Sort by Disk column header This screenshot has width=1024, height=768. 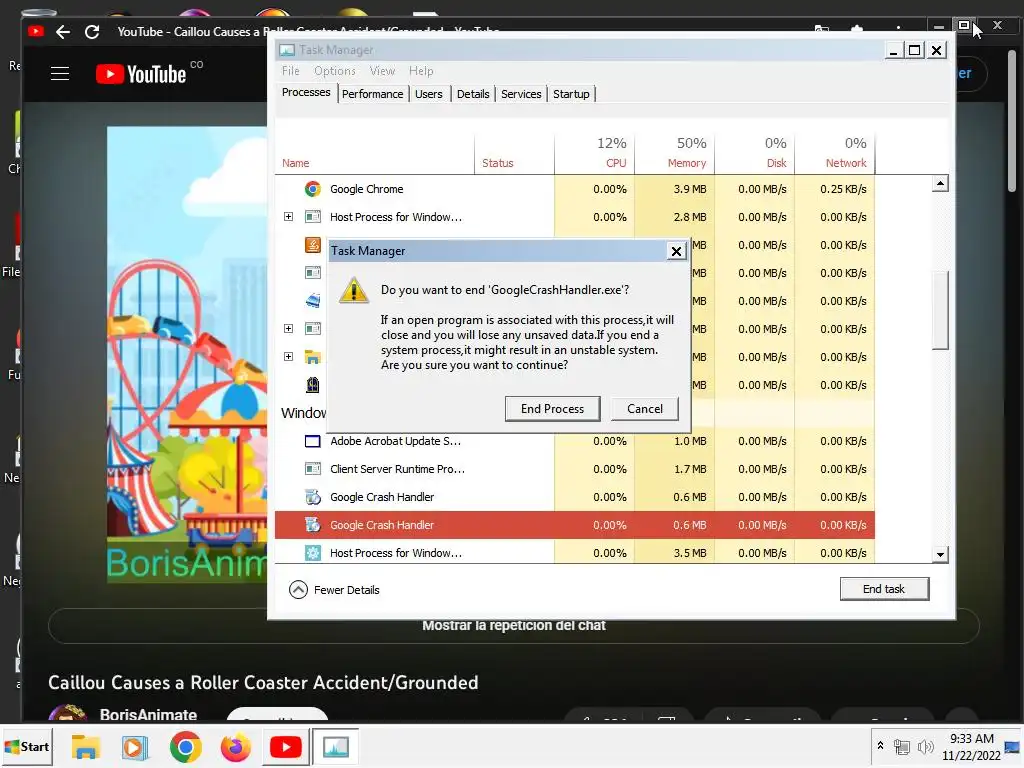[755, 154]
